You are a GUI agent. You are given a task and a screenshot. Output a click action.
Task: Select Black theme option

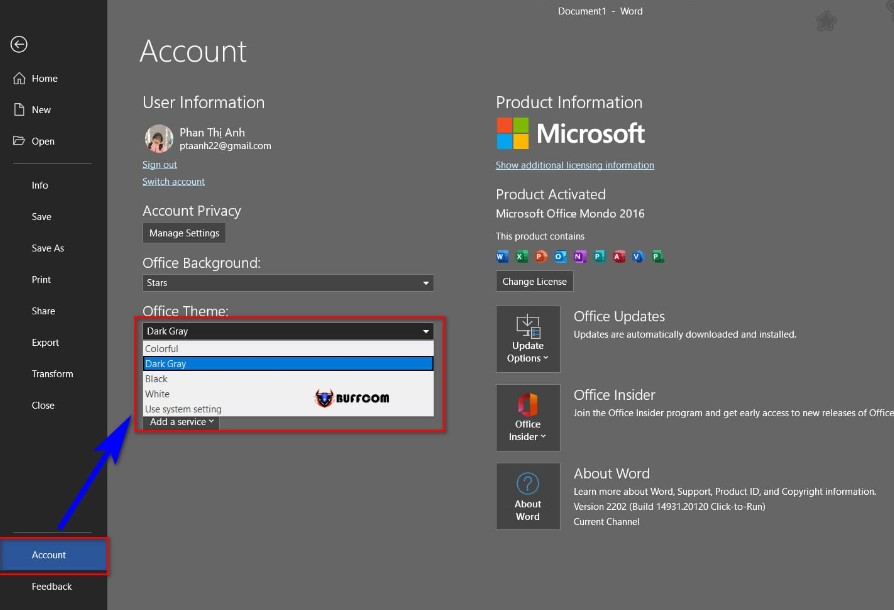tap(288, 379)
